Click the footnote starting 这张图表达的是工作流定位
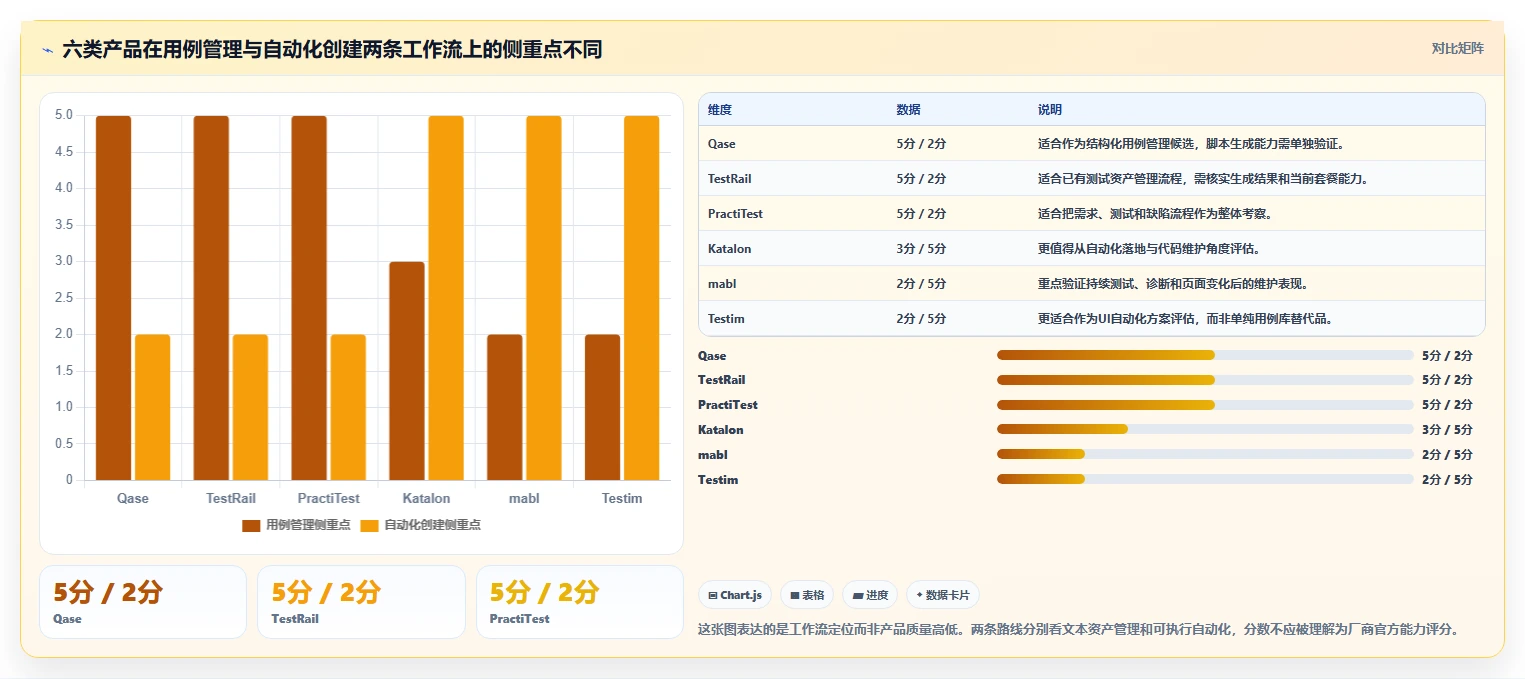The height and width of the screenshot is (679, 1525). point(1079,630)
